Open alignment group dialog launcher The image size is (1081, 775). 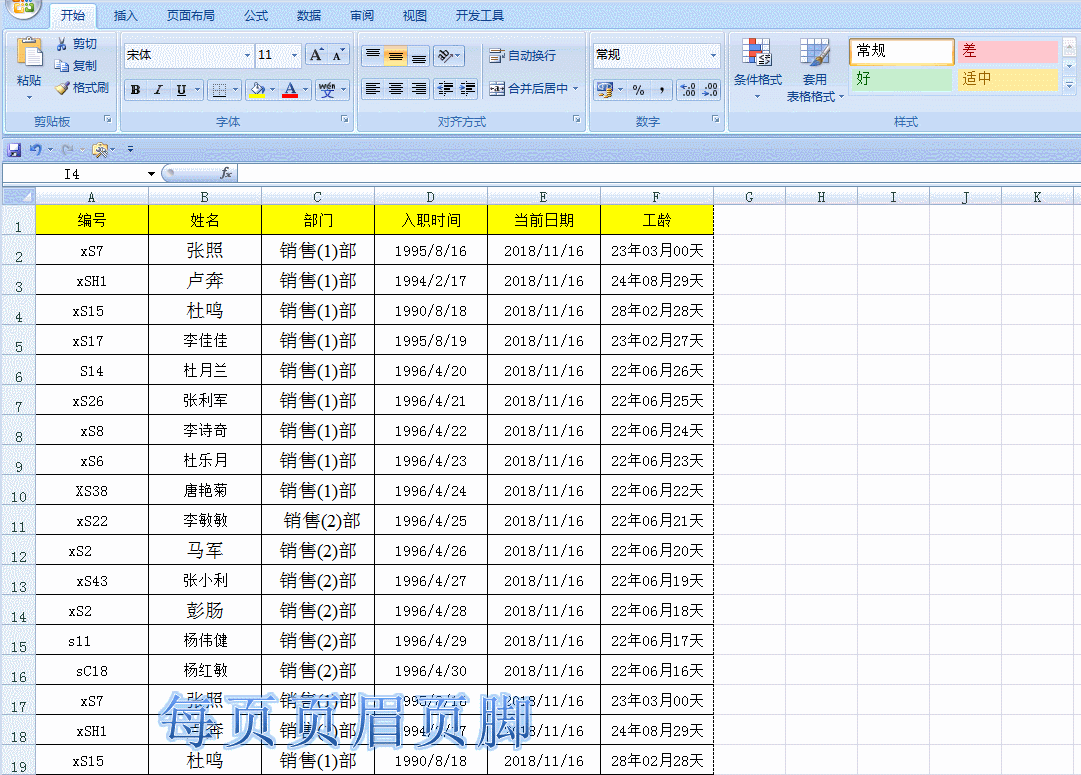tap(576, 120)
